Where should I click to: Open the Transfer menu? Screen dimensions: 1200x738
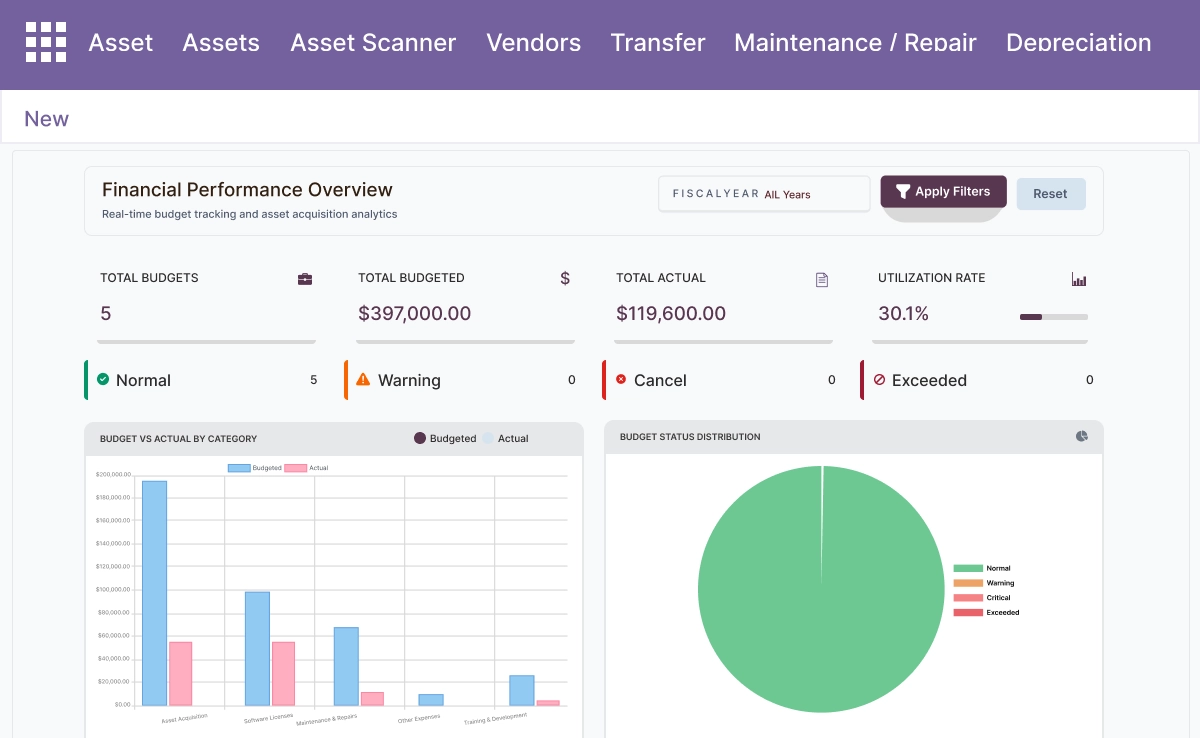tap(658, 43)
